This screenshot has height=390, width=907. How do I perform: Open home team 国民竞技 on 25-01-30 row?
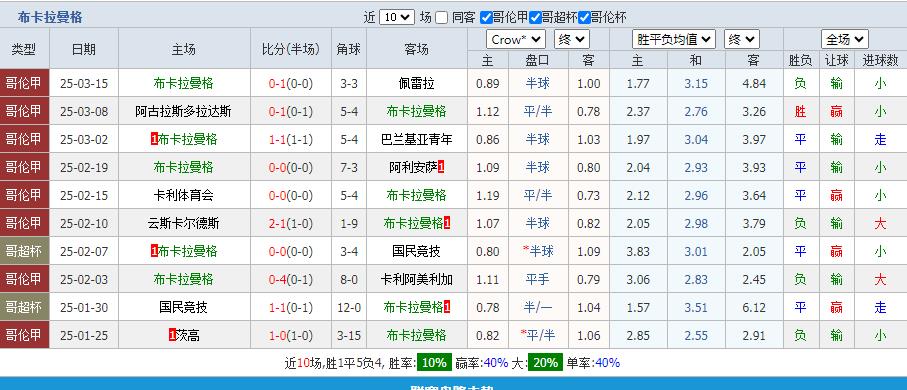(183, 308)
